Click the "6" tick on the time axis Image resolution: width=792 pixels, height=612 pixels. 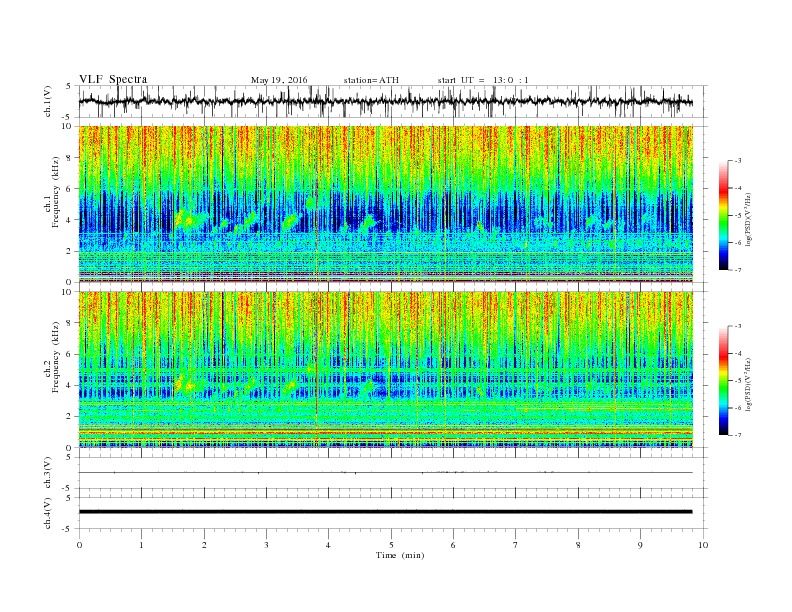coord(453,545)
